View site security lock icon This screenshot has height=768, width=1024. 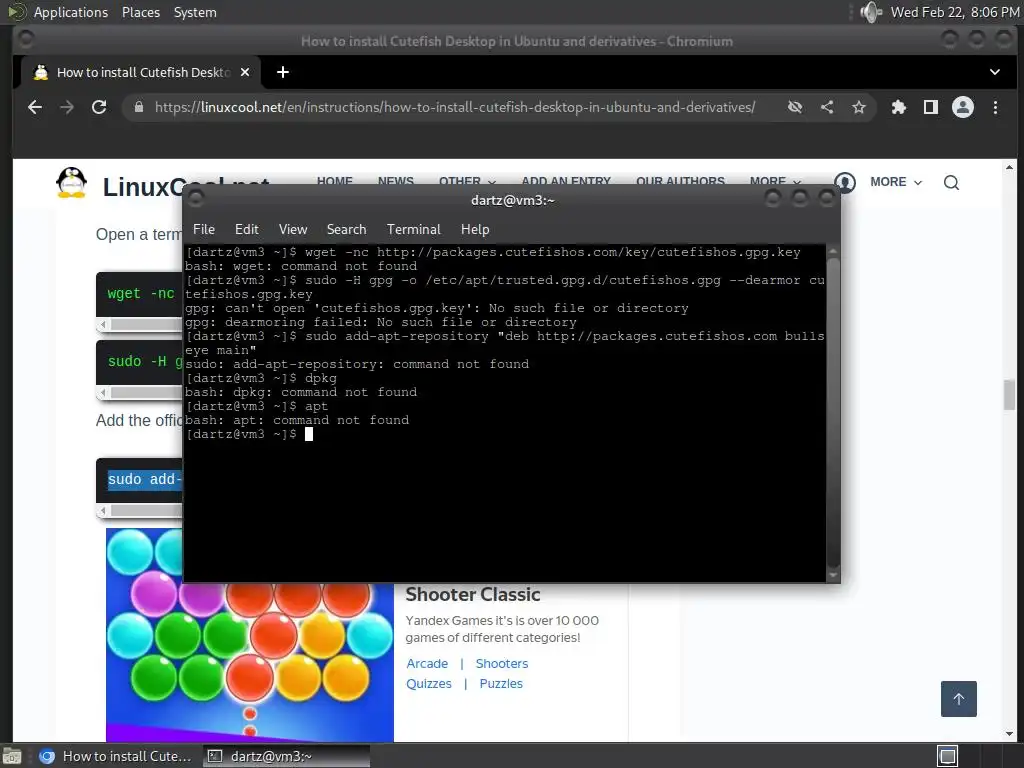pos(138,107)
